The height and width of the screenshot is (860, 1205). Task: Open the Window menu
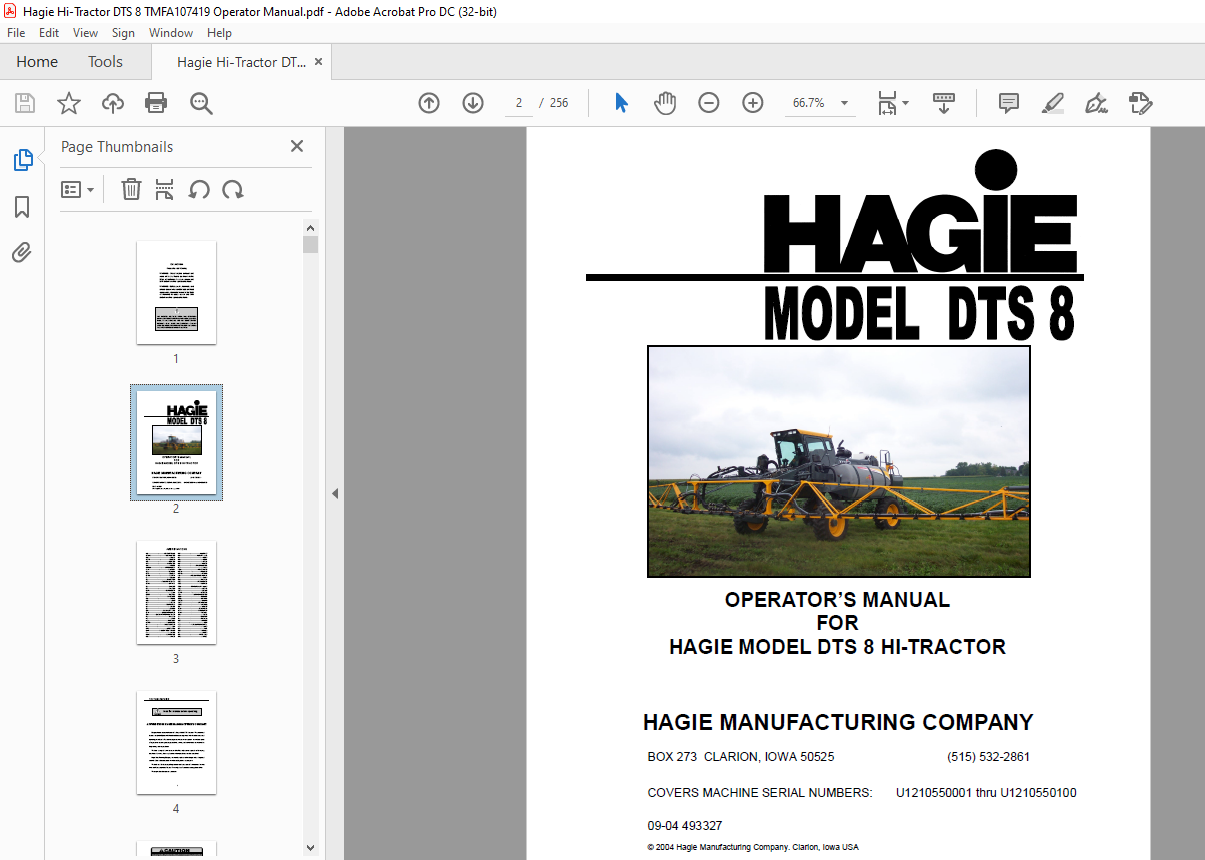tap(171, 33)
